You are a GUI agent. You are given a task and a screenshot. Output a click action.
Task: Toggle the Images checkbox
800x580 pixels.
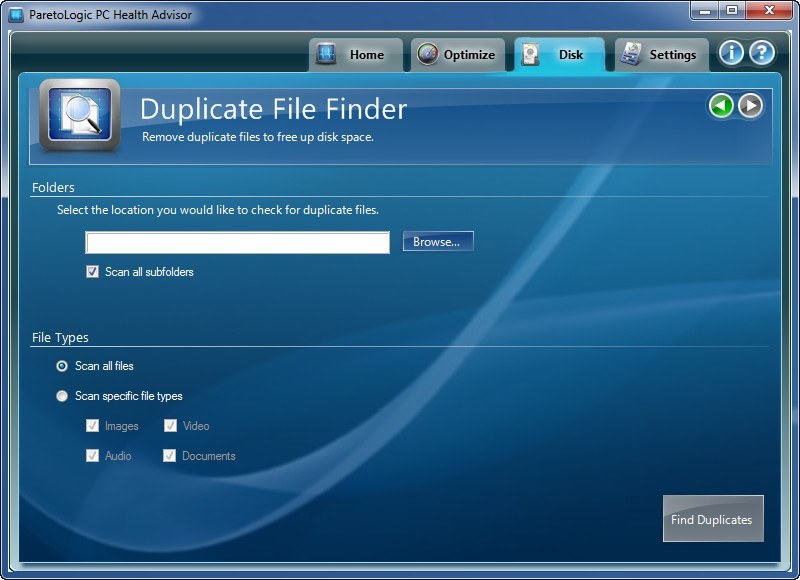91,425
